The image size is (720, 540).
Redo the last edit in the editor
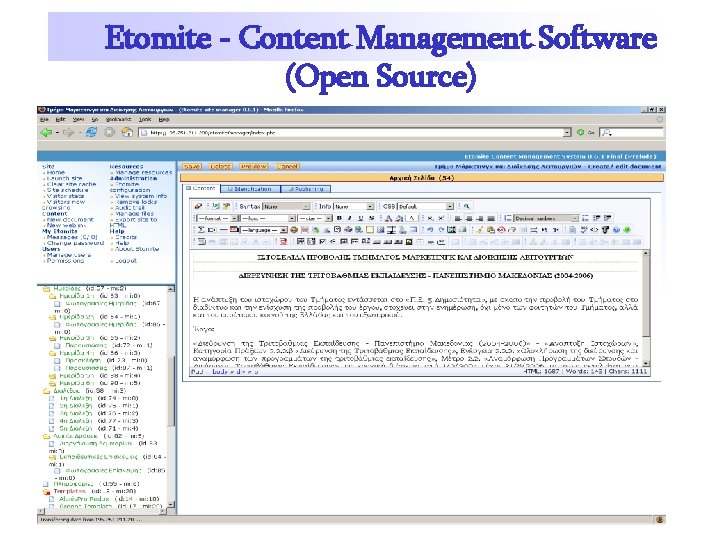[440, 229]
